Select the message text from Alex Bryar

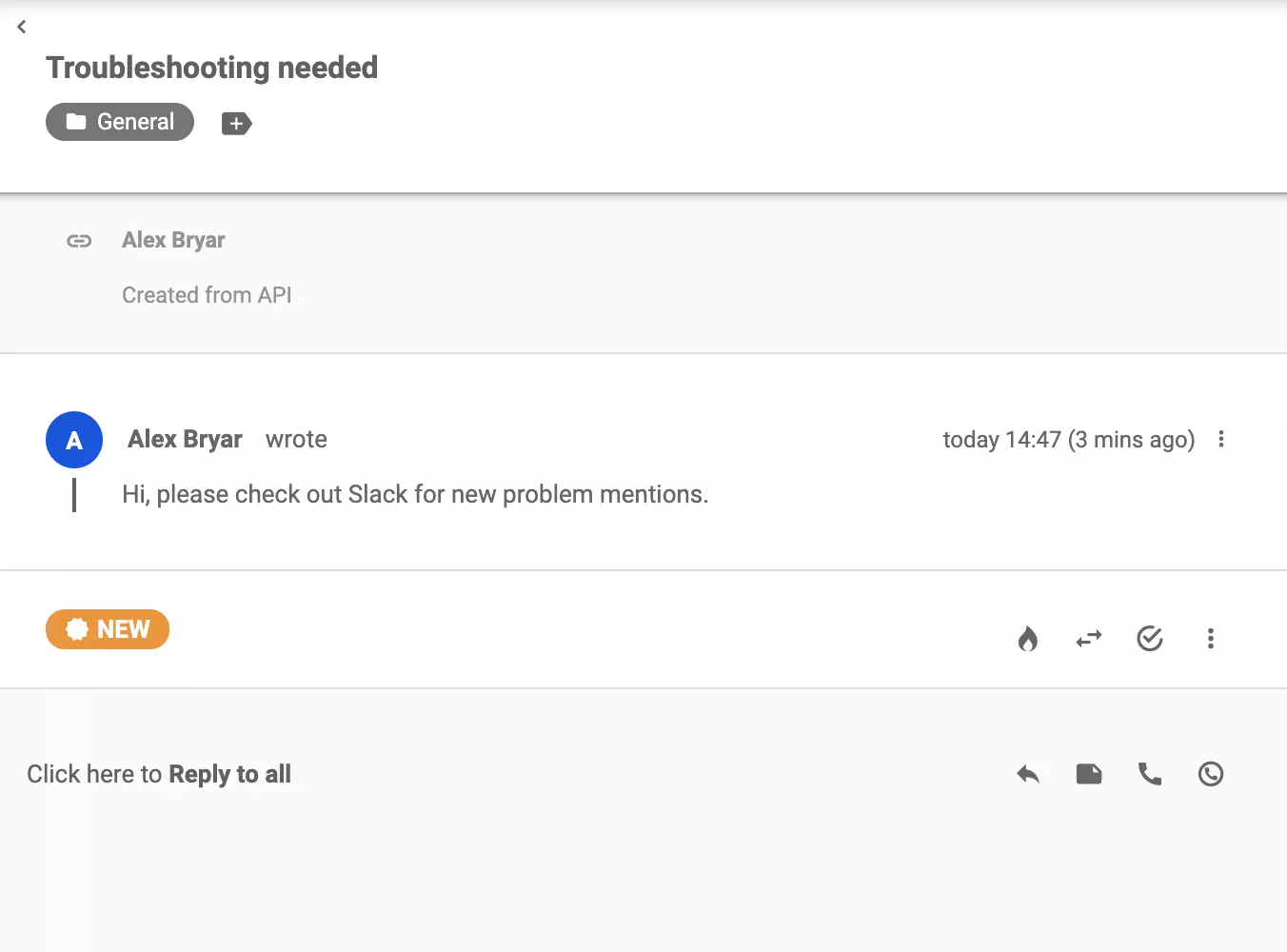point(414,494)
